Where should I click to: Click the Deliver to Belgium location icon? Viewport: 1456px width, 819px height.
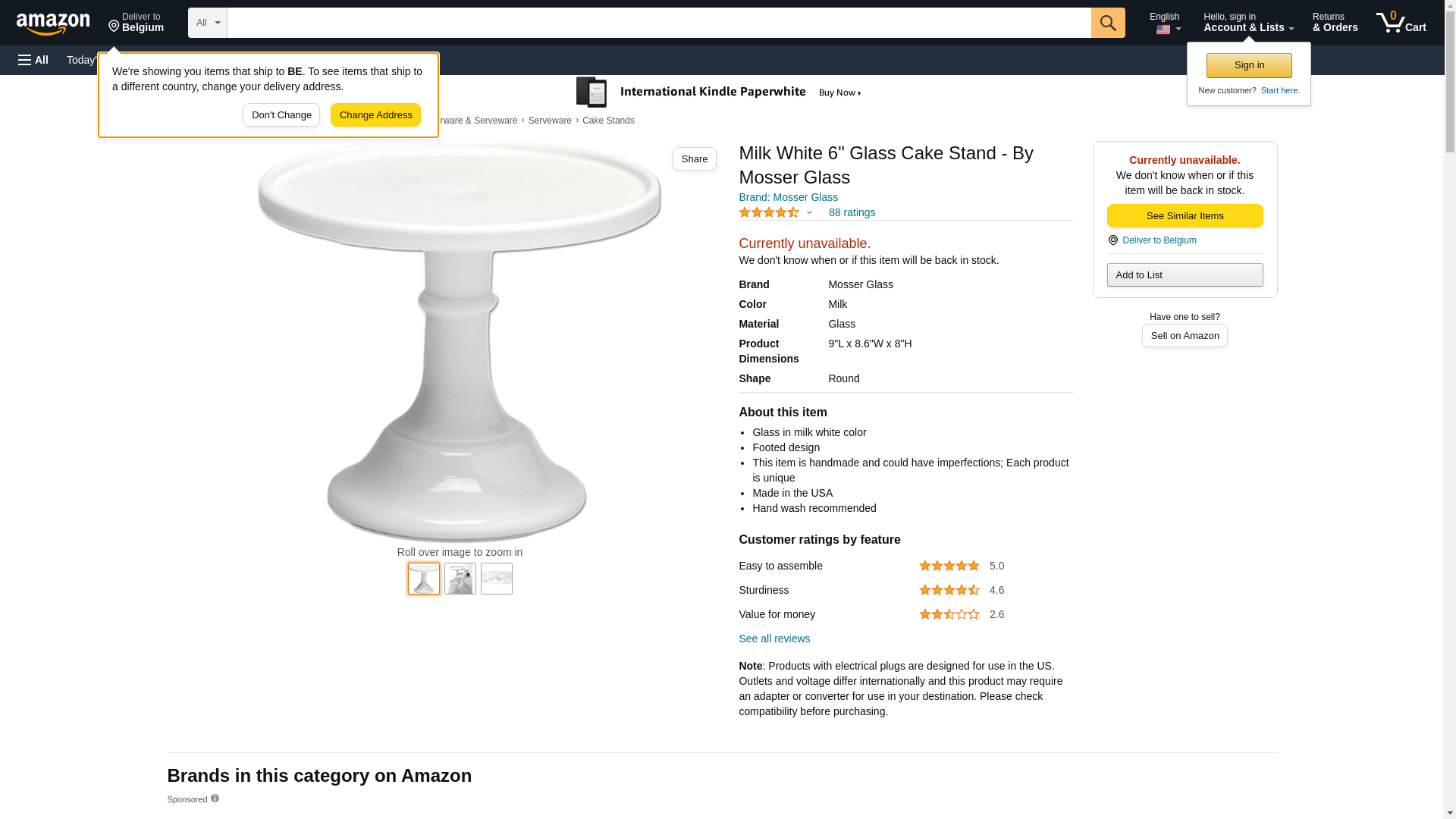pos(1113,240)
